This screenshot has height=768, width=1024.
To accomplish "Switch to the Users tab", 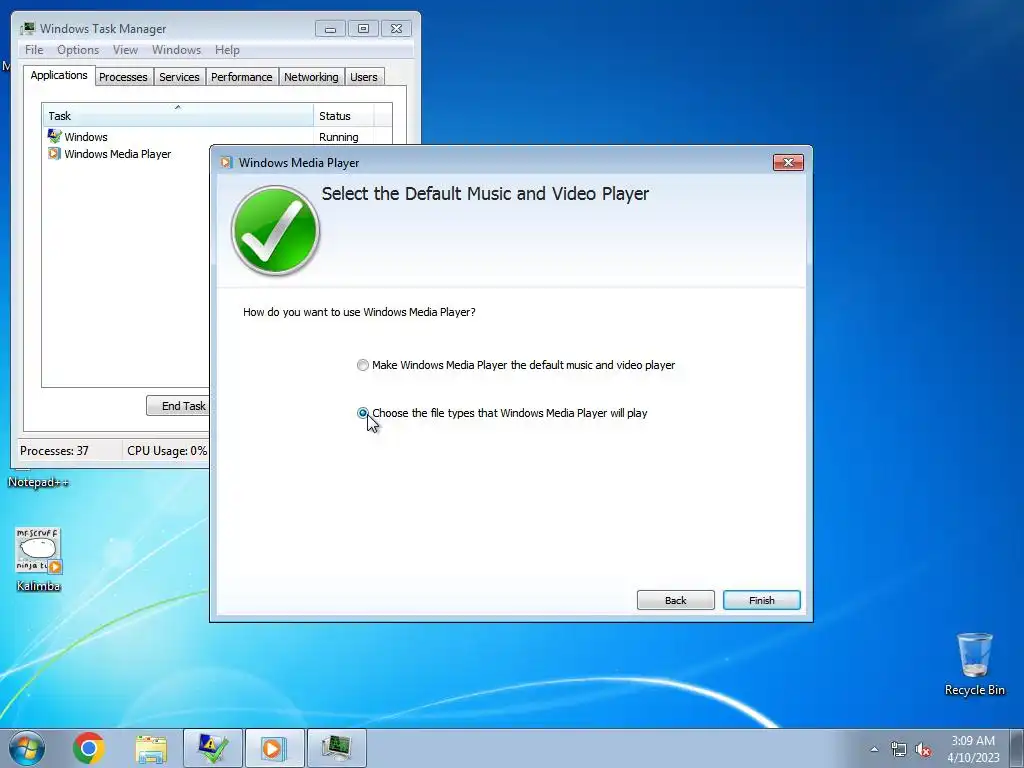I will tap(364, 77).
